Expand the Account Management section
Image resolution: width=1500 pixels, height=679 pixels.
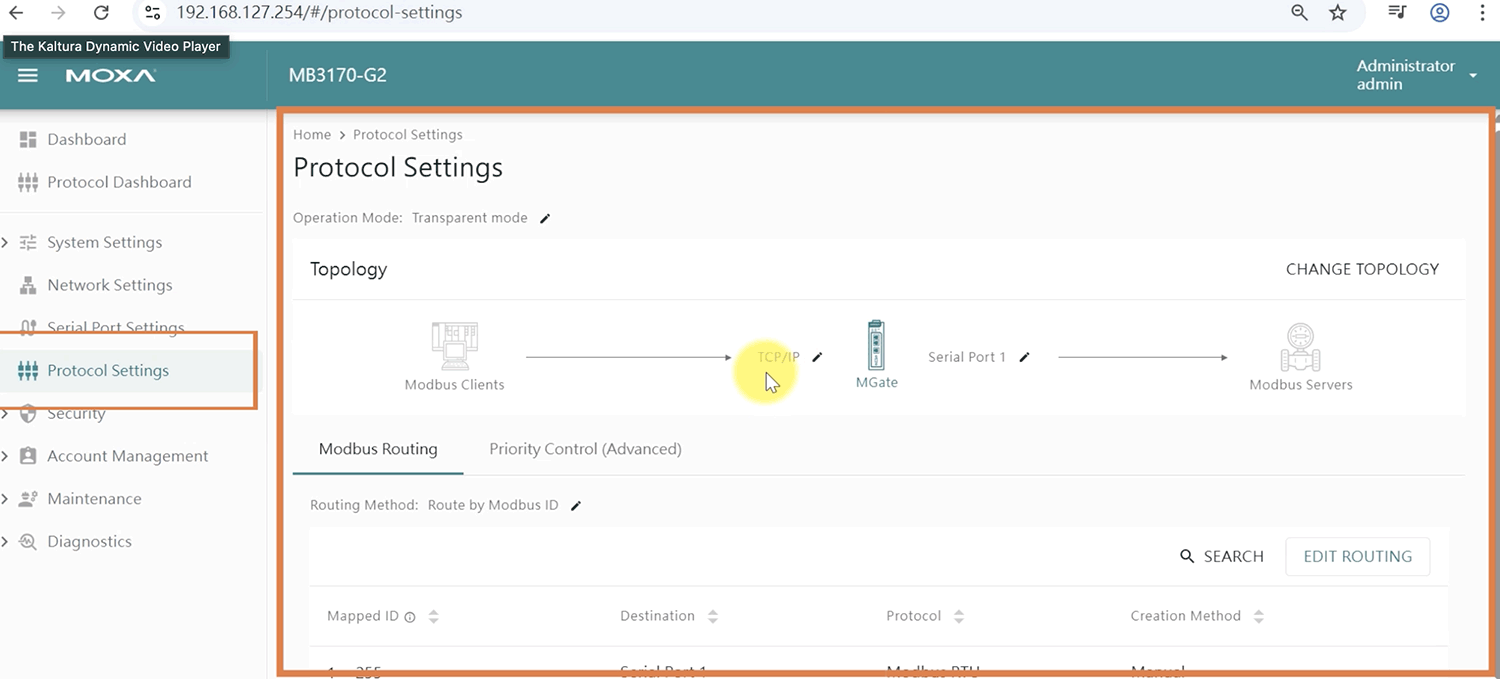pos(127,456)
